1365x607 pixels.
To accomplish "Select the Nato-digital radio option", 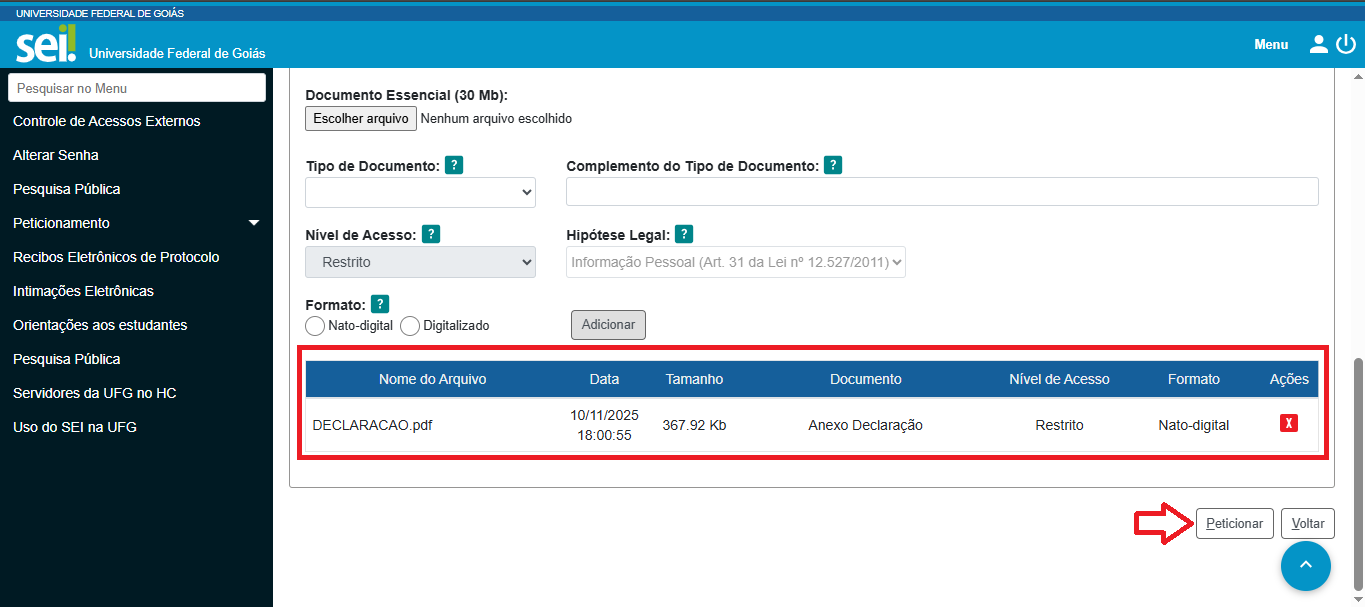I will [x=315, y=326].
